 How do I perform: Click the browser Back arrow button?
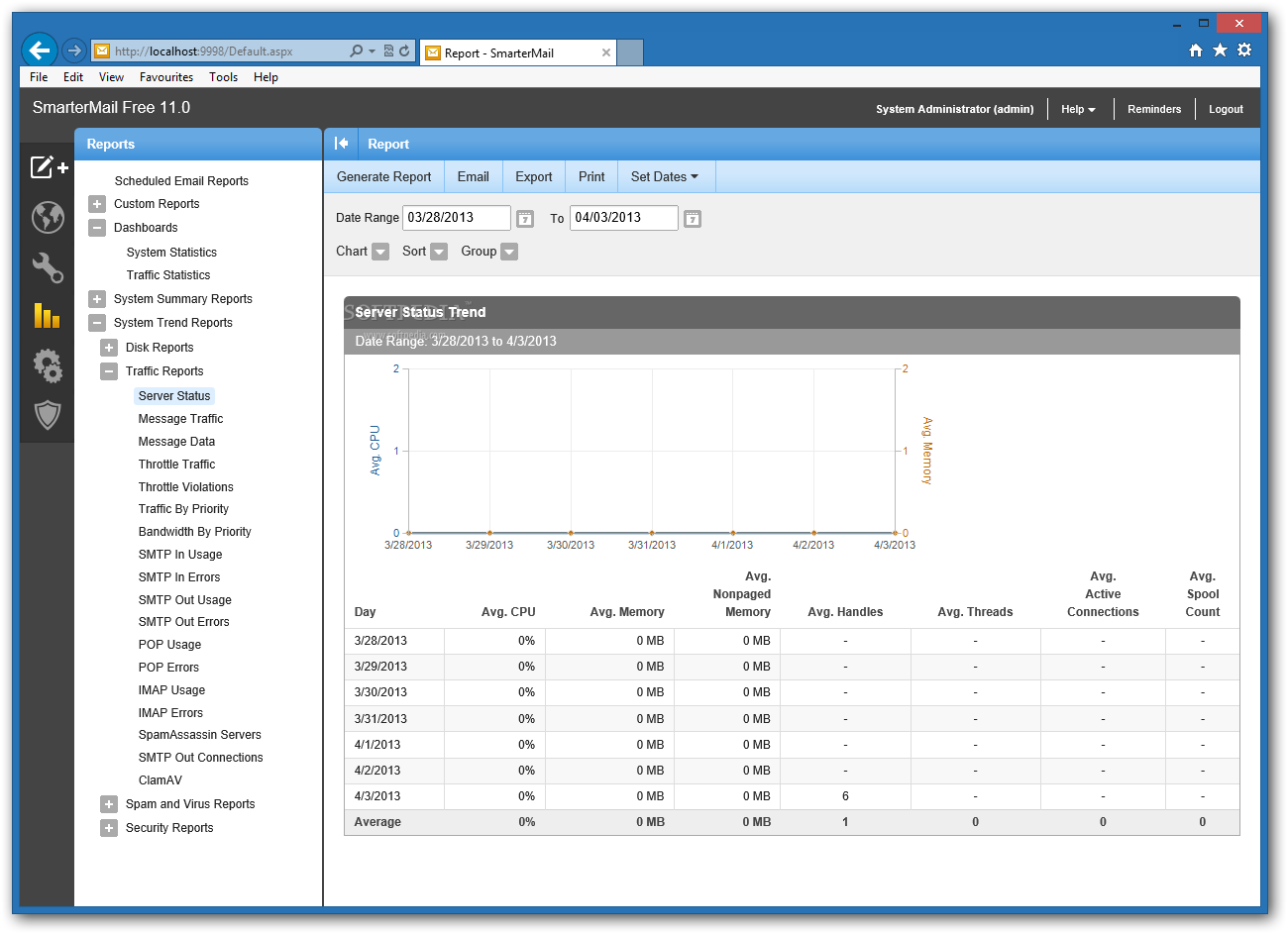tap(40, 51)
